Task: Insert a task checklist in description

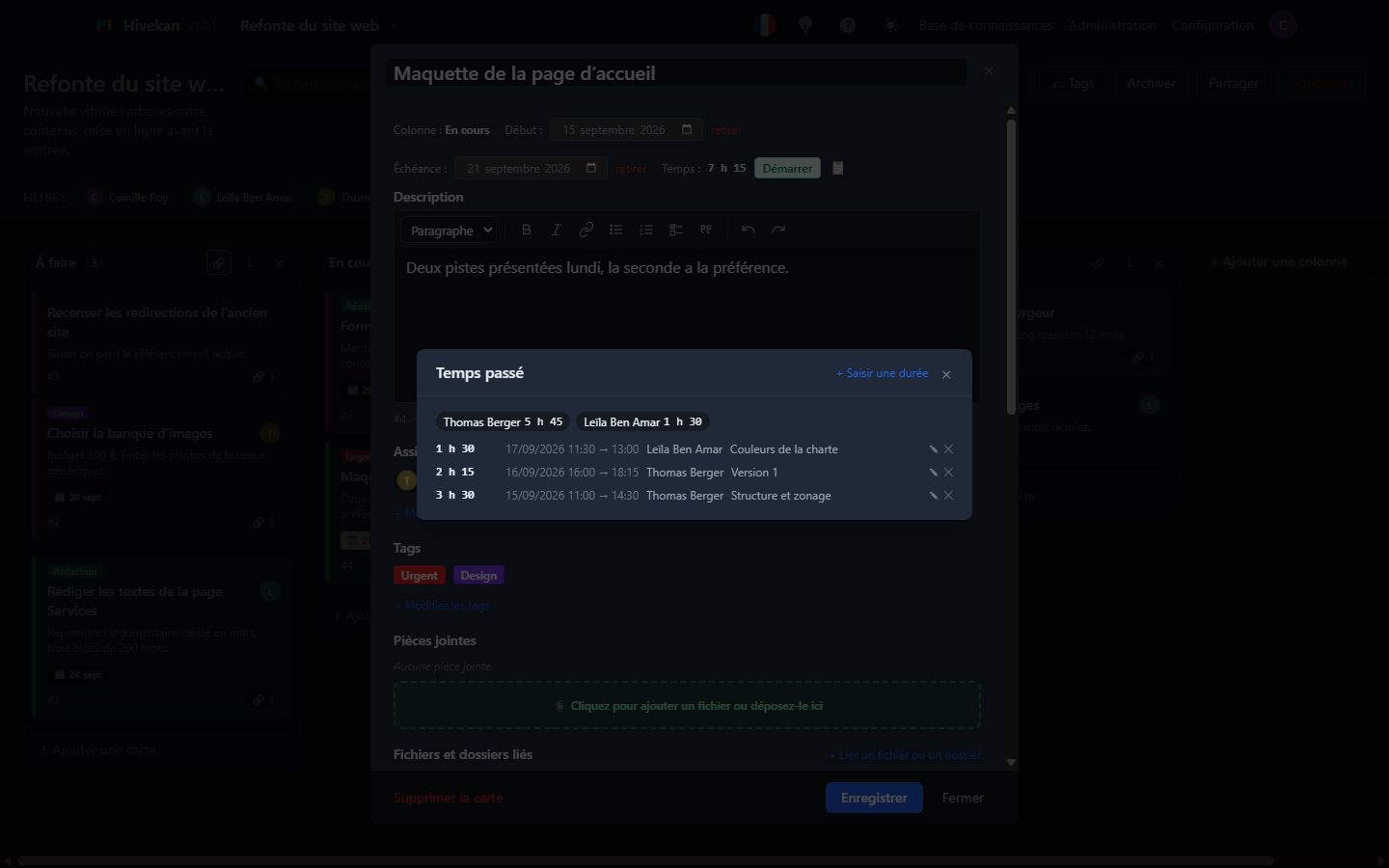Action: (x=675, y=230)
